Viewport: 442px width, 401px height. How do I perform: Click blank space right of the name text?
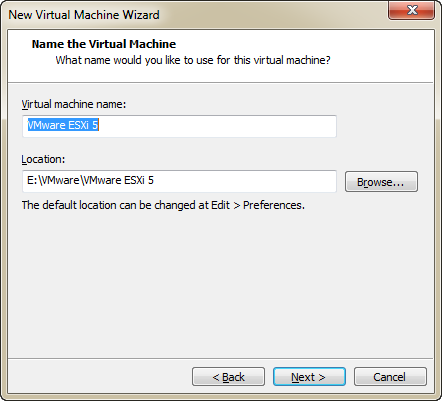(217, 126)
